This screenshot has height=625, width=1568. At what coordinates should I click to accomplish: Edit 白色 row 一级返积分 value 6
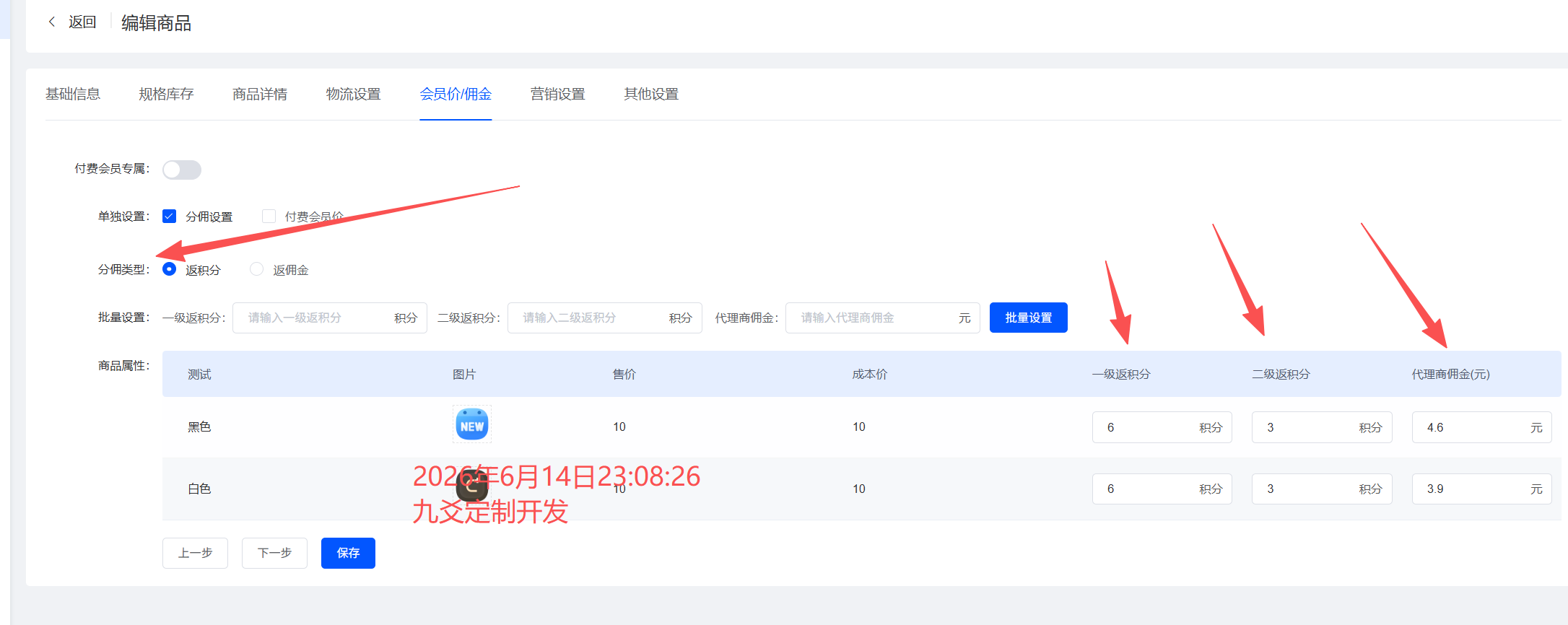click(x=1162, y=489)
